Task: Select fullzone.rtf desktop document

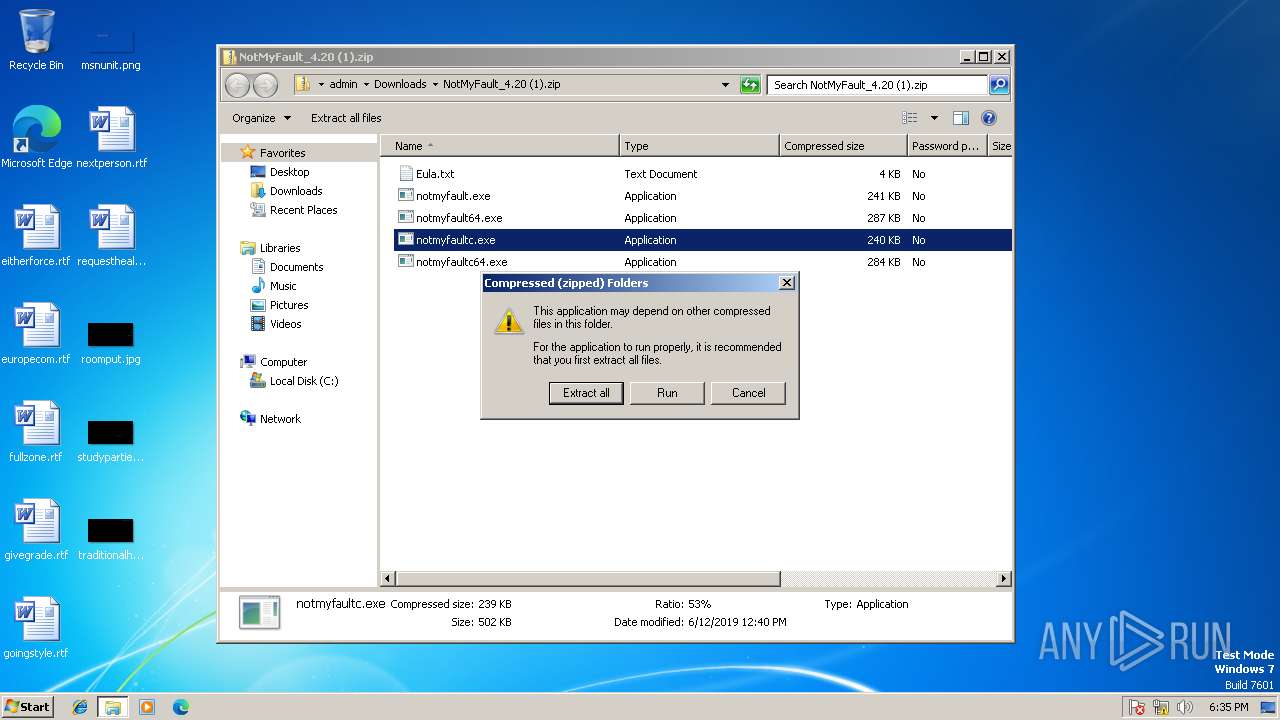Action: 36,432
